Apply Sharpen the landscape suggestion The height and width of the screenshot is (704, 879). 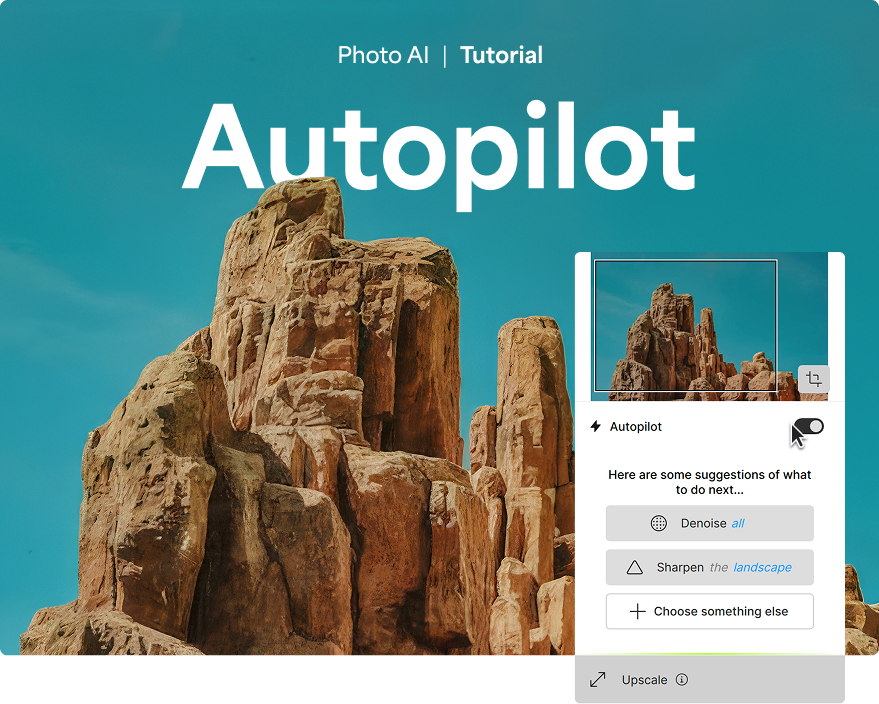pyautogui.click(x=710, y=567)
